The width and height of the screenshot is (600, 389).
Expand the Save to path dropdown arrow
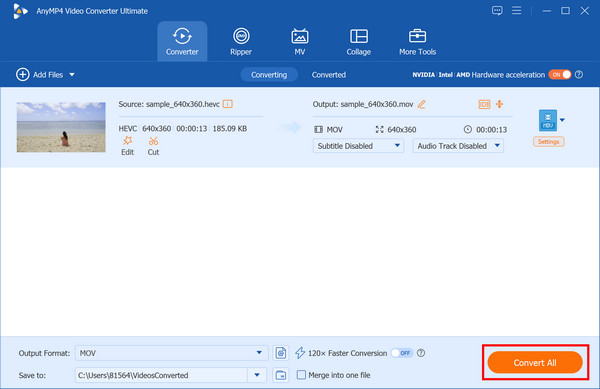[x=257, y=375]
